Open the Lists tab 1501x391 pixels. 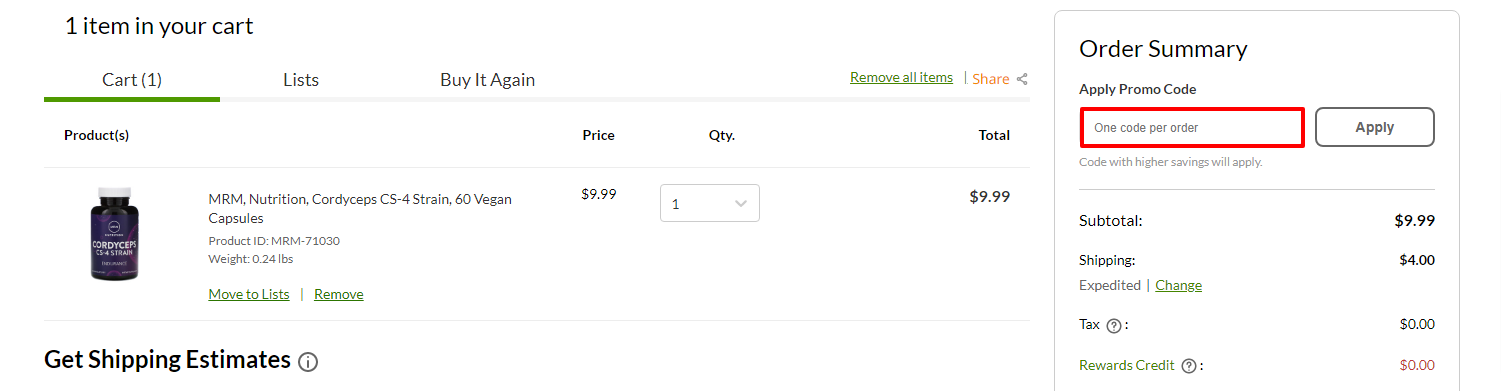click(x=301, y=80)
